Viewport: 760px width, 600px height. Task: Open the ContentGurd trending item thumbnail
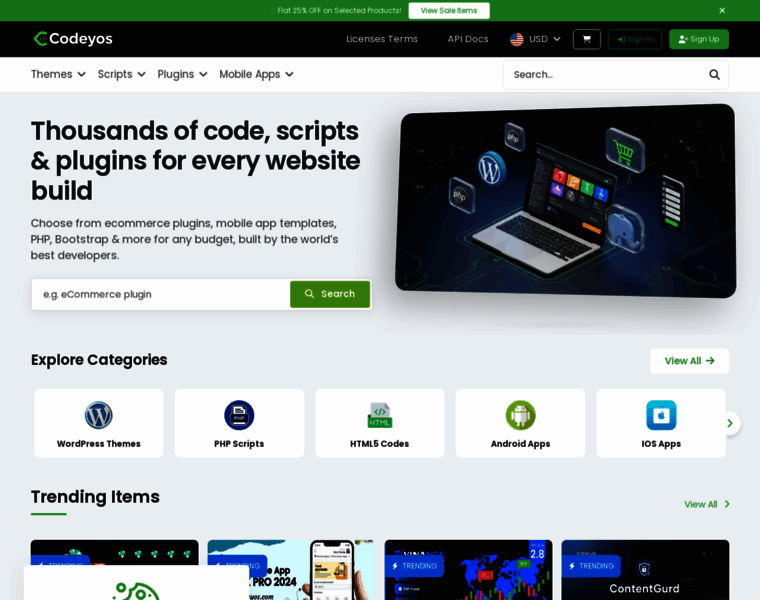645,570
